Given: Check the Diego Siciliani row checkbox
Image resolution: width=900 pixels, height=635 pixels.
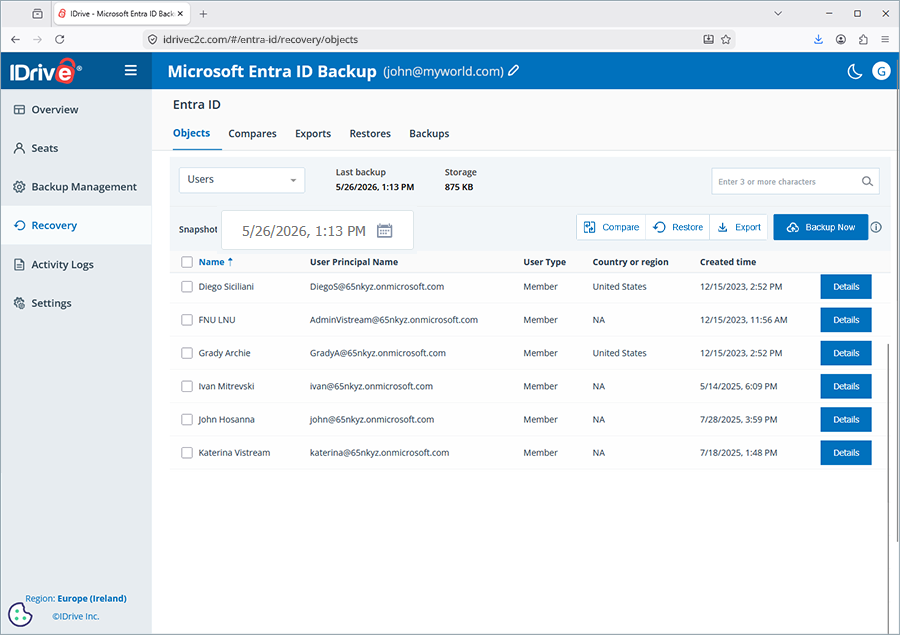Looking at the screenshot, I should coord(187,286).
